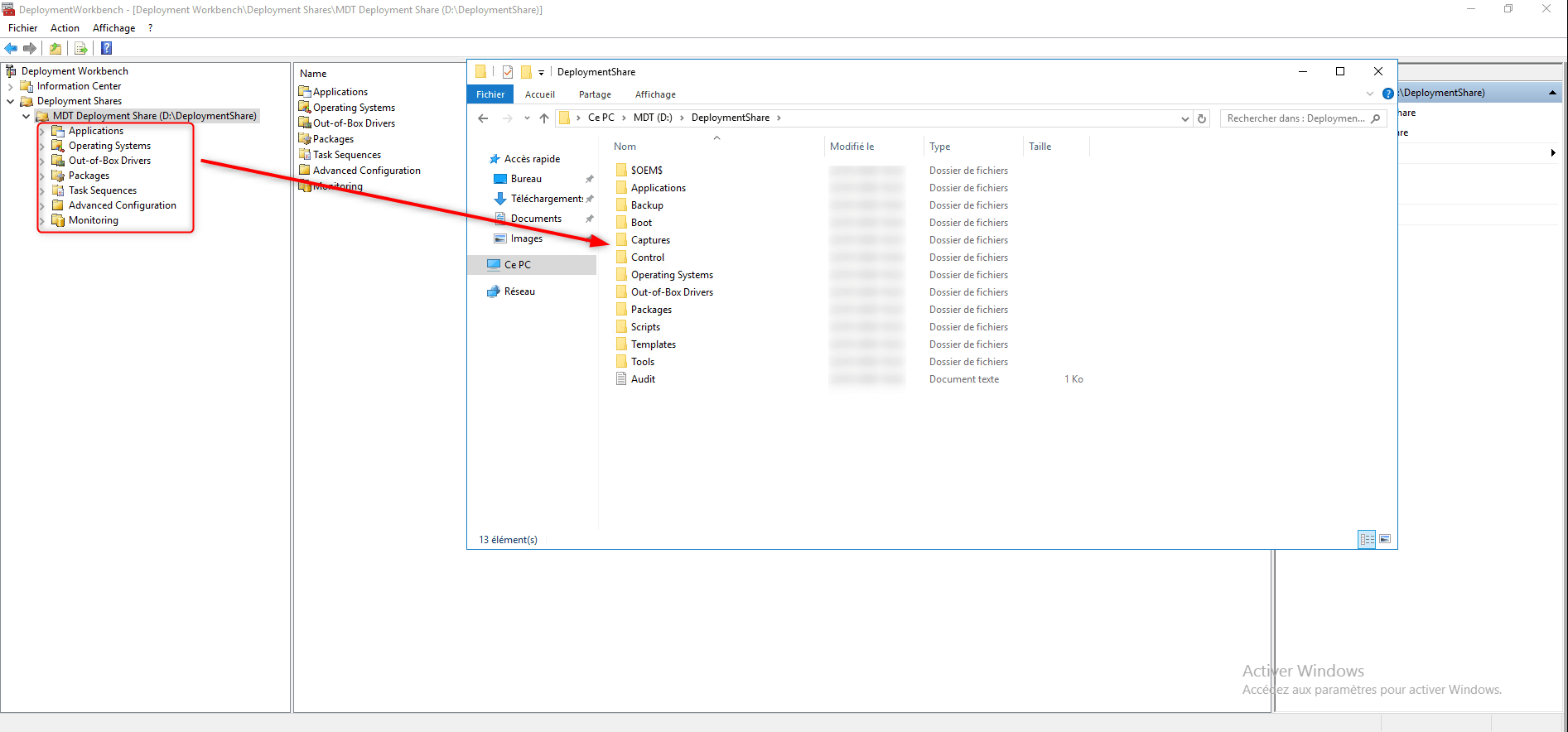Select Task Sequences node in the Workbench tree
Screen dimensions: 1568x732
click(x=102, y=190)
